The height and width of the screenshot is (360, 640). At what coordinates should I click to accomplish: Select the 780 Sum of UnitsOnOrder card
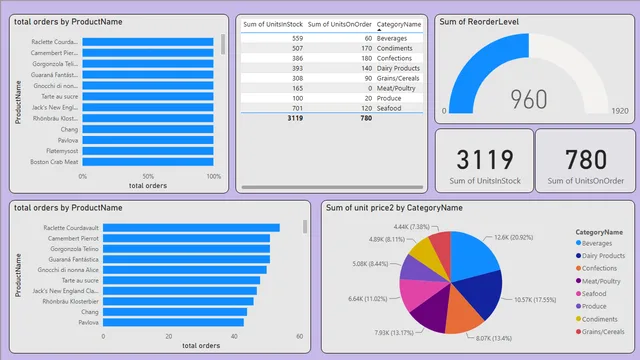click(x=585, y=160)
